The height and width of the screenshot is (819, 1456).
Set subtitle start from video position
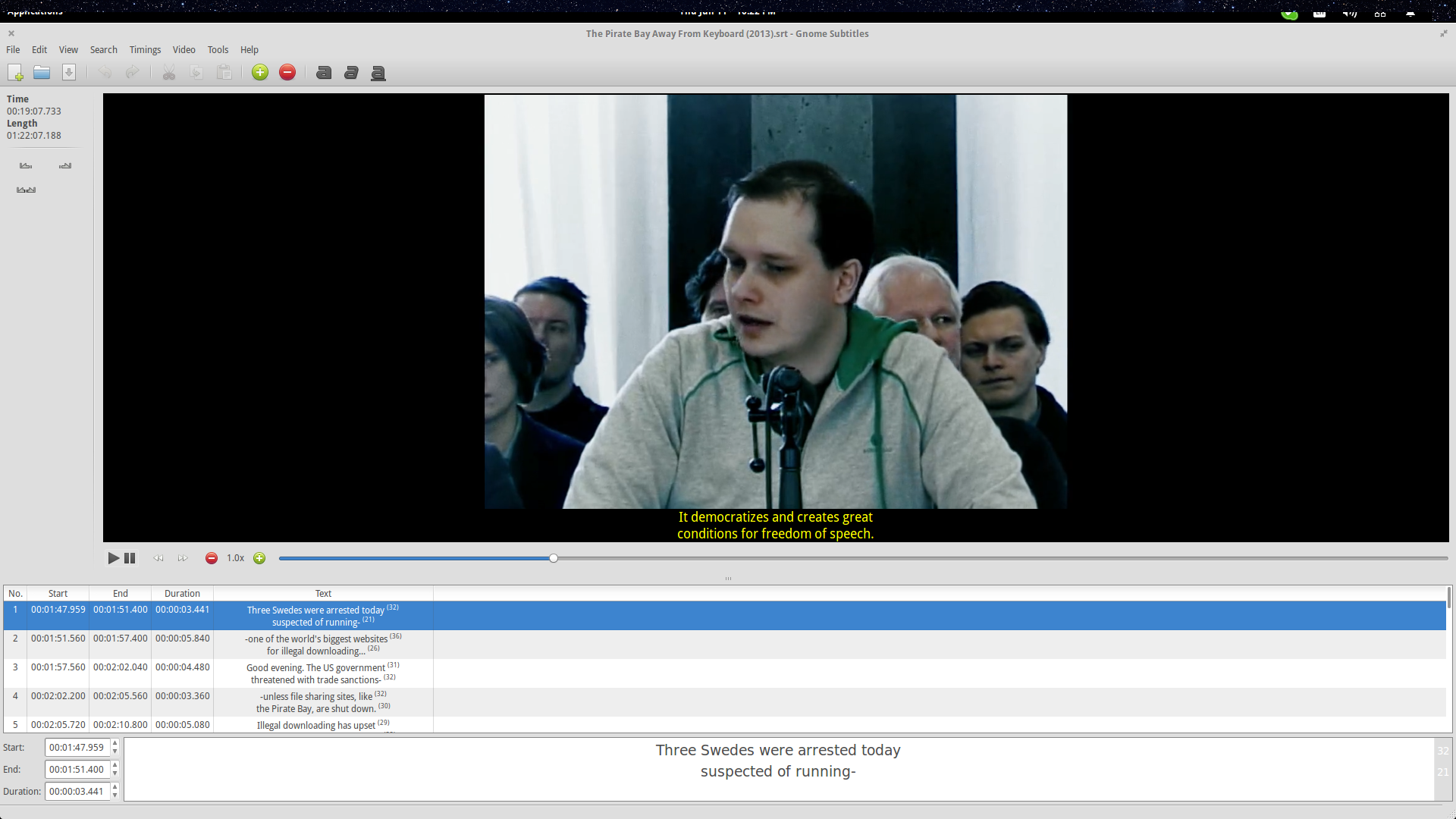point(26,165)
